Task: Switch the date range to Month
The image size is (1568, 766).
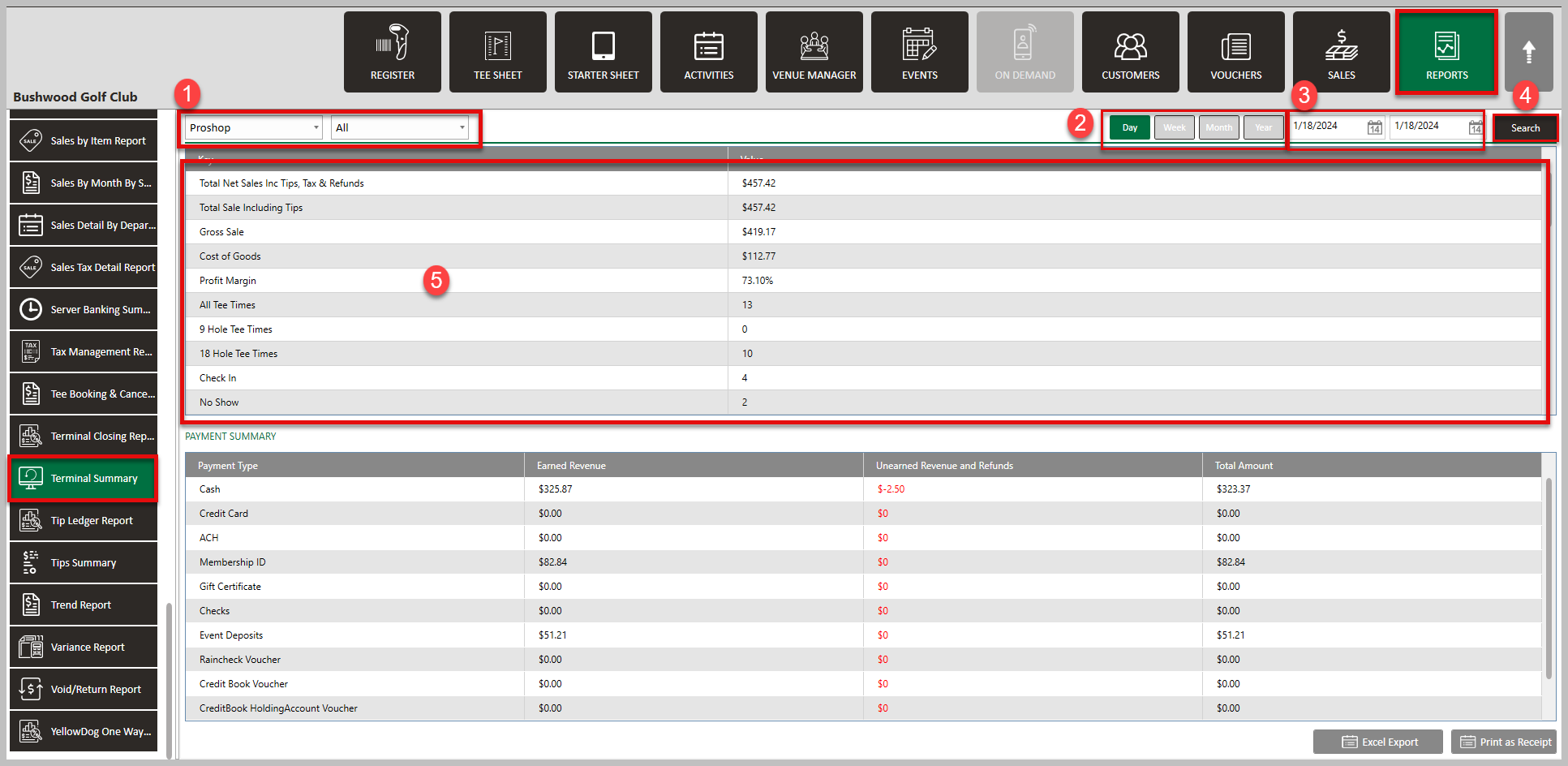Action: tap(1218, 127)
